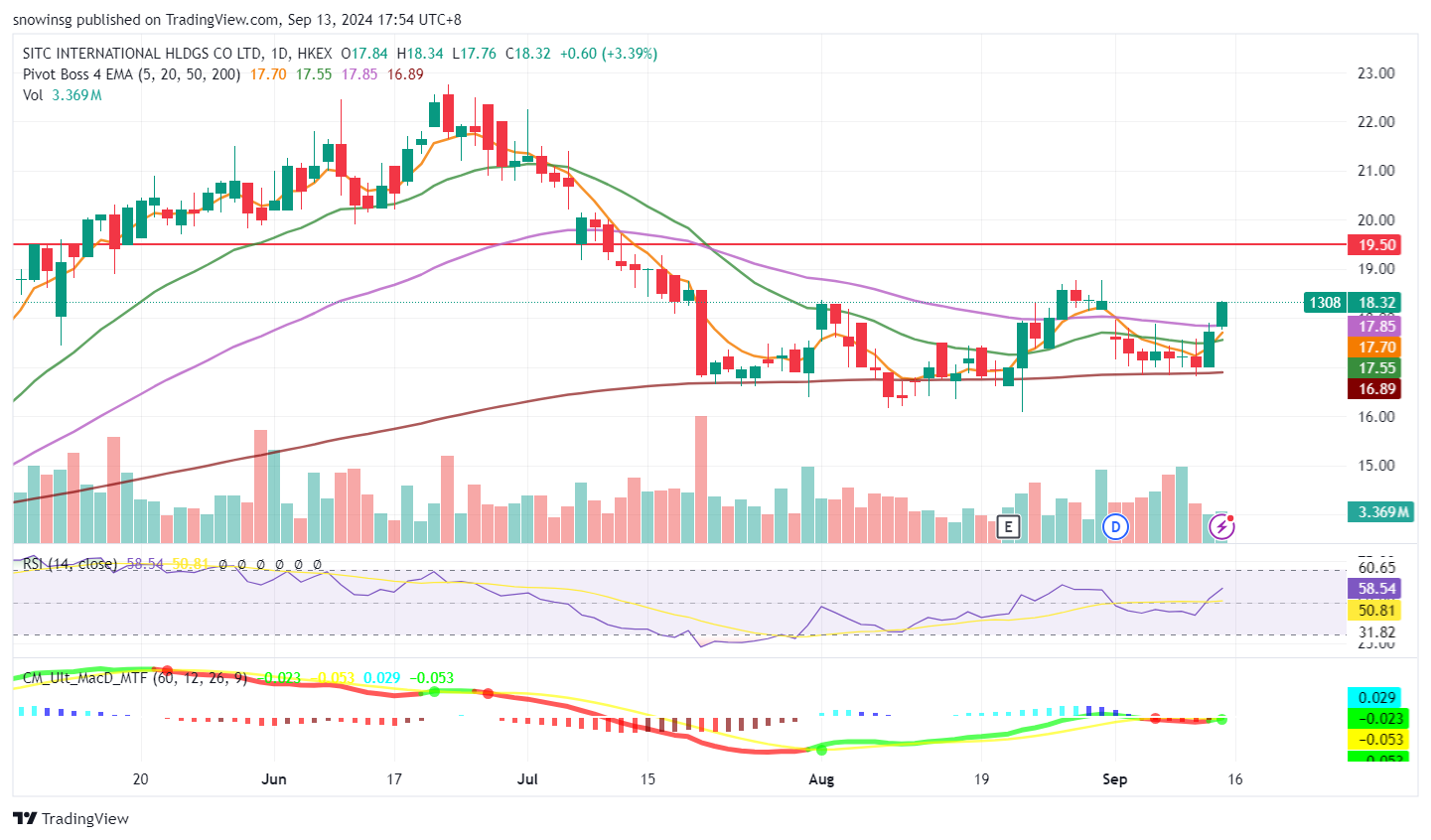
Task: Select the CM_Ult_MacD_MTF indicator legend
Action: click(x=134, y=678)
